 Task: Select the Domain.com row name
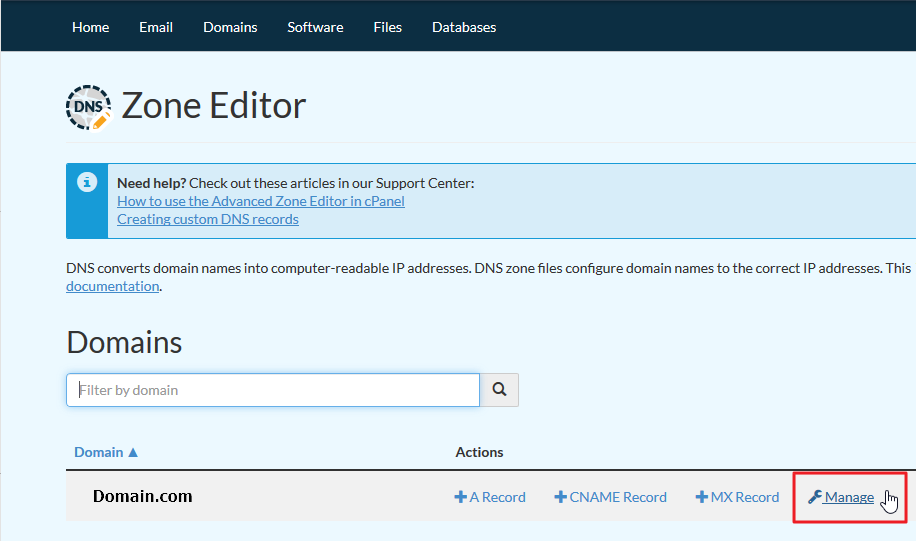click(142, 496)
